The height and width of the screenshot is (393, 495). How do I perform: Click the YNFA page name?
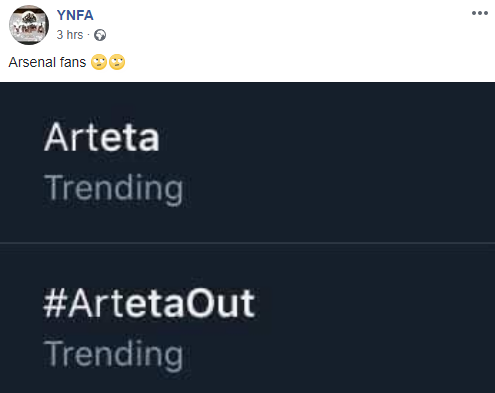pos(75,15)
